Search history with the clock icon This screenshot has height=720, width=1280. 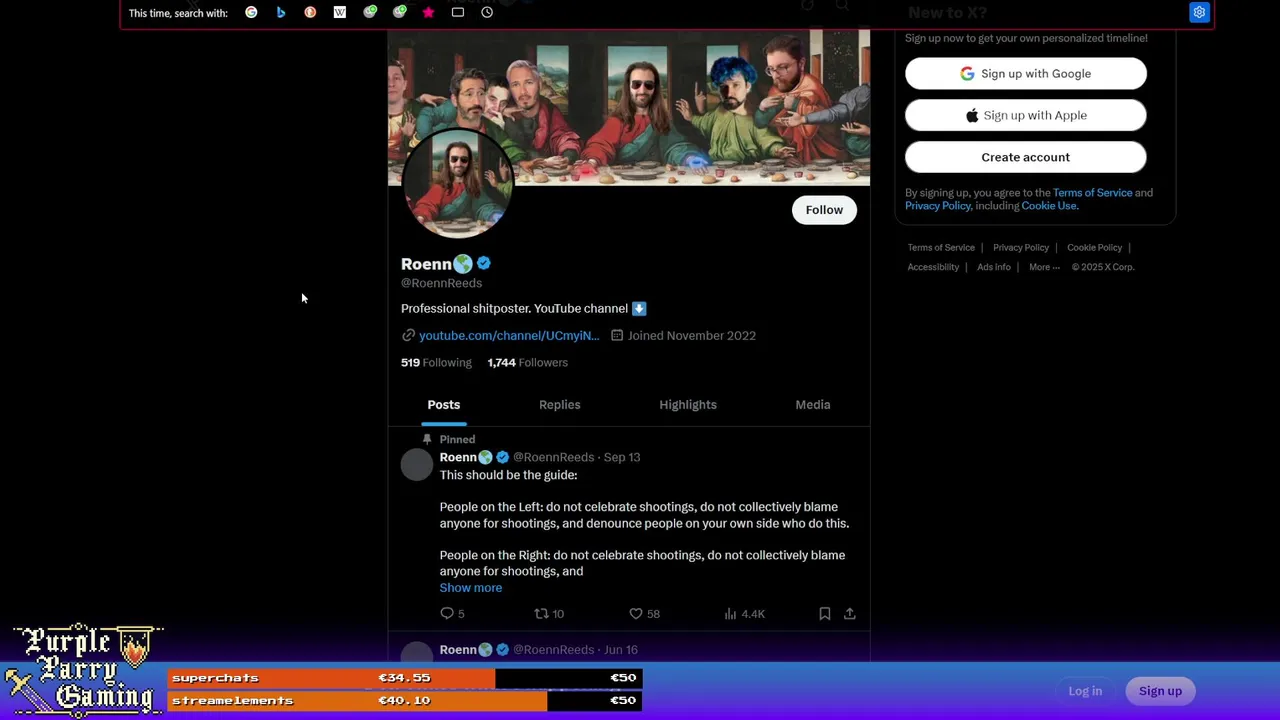[x=487, y=12]
